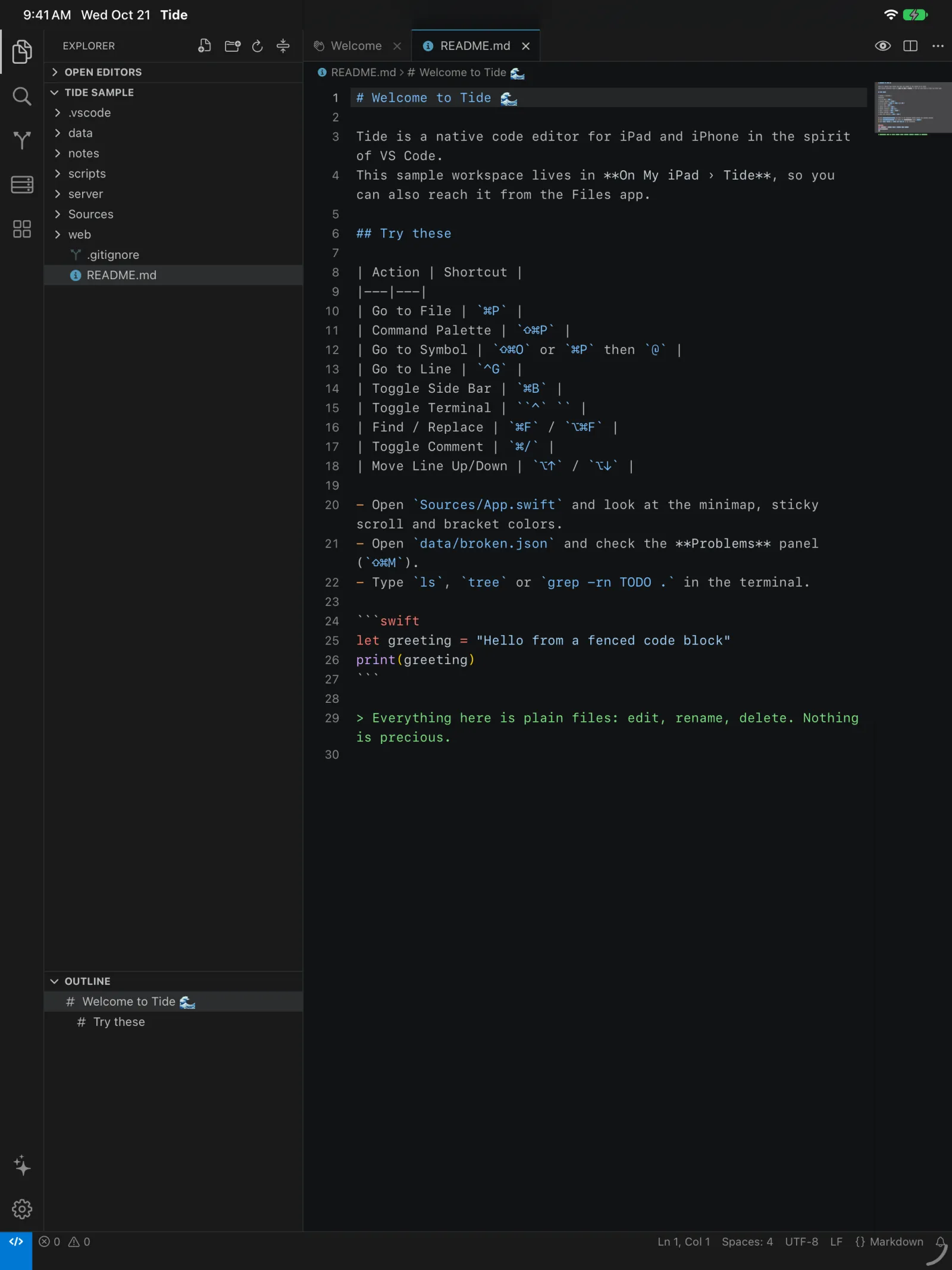Click the 'data/broken.json' inline code text
Screen dimensions: 952x1270
point(483,543)
